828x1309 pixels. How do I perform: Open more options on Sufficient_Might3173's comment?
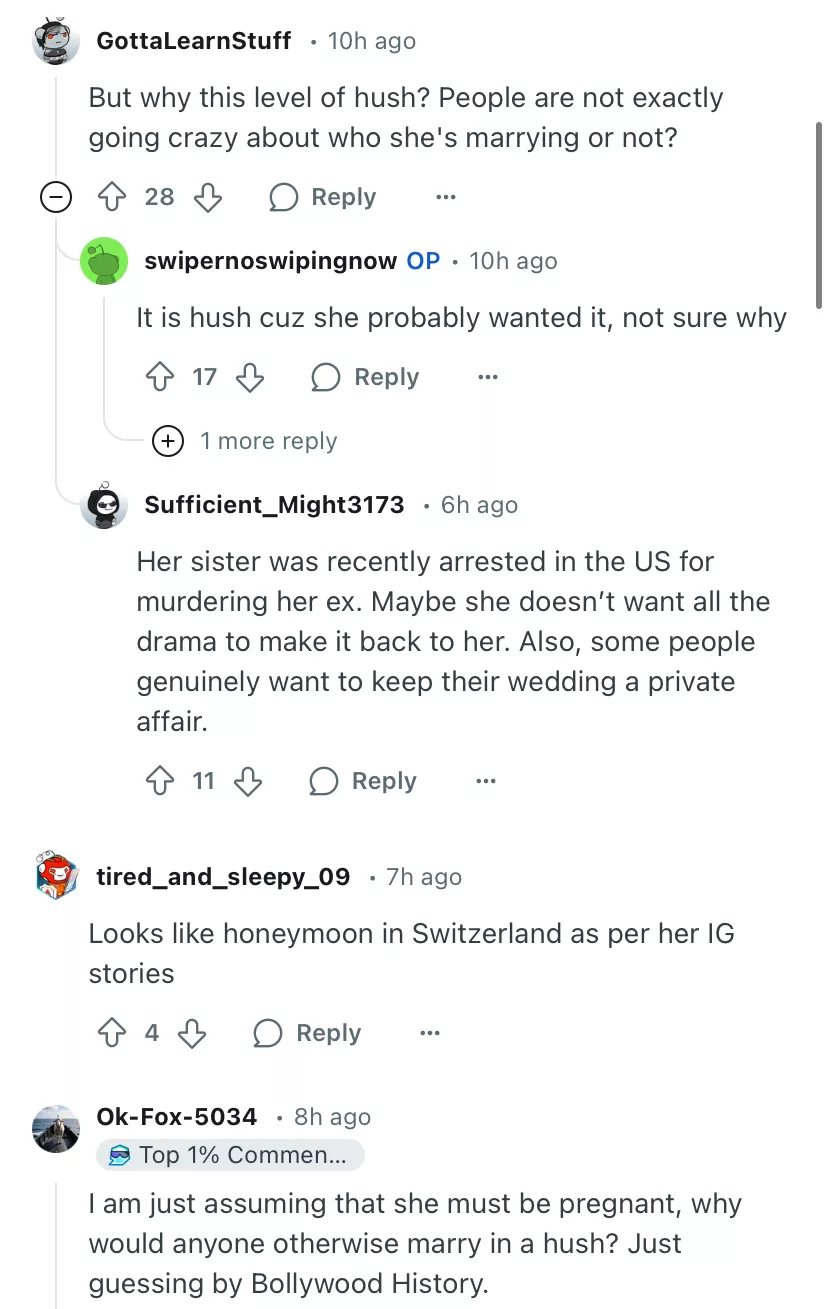[486, 781]
